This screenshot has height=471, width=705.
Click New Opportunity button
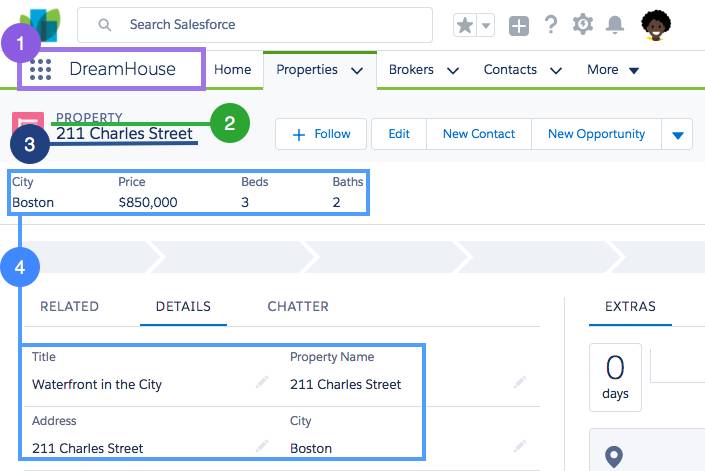pyautogui.click(x=596, y=134)
